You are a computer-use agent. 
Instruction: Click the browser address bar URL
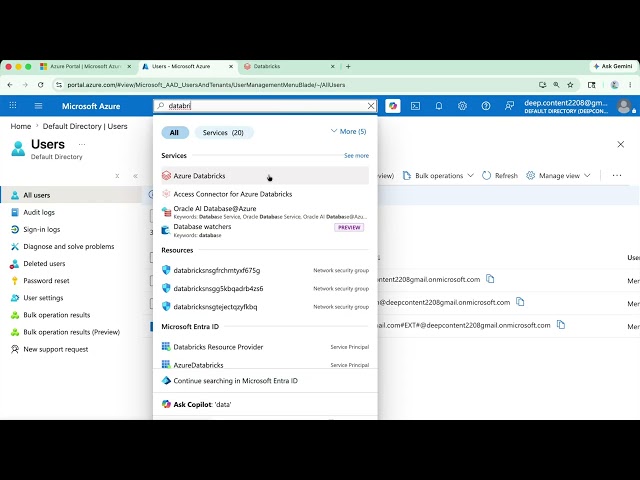(206, 85)
